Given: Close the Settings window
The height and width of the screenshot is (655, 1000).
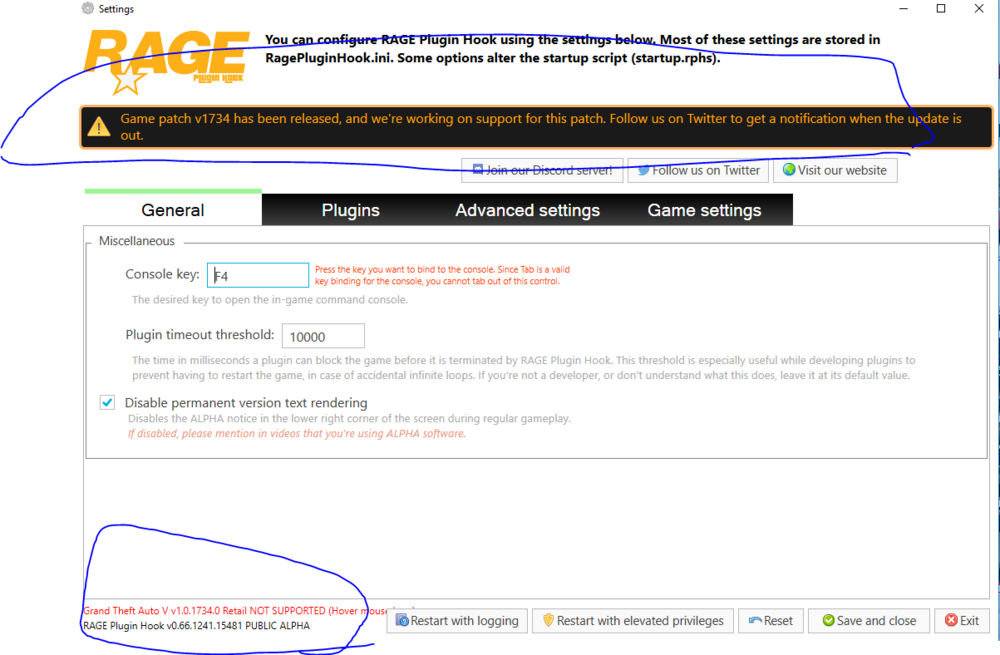Looking at the screenshot, I should pos(979,8).
